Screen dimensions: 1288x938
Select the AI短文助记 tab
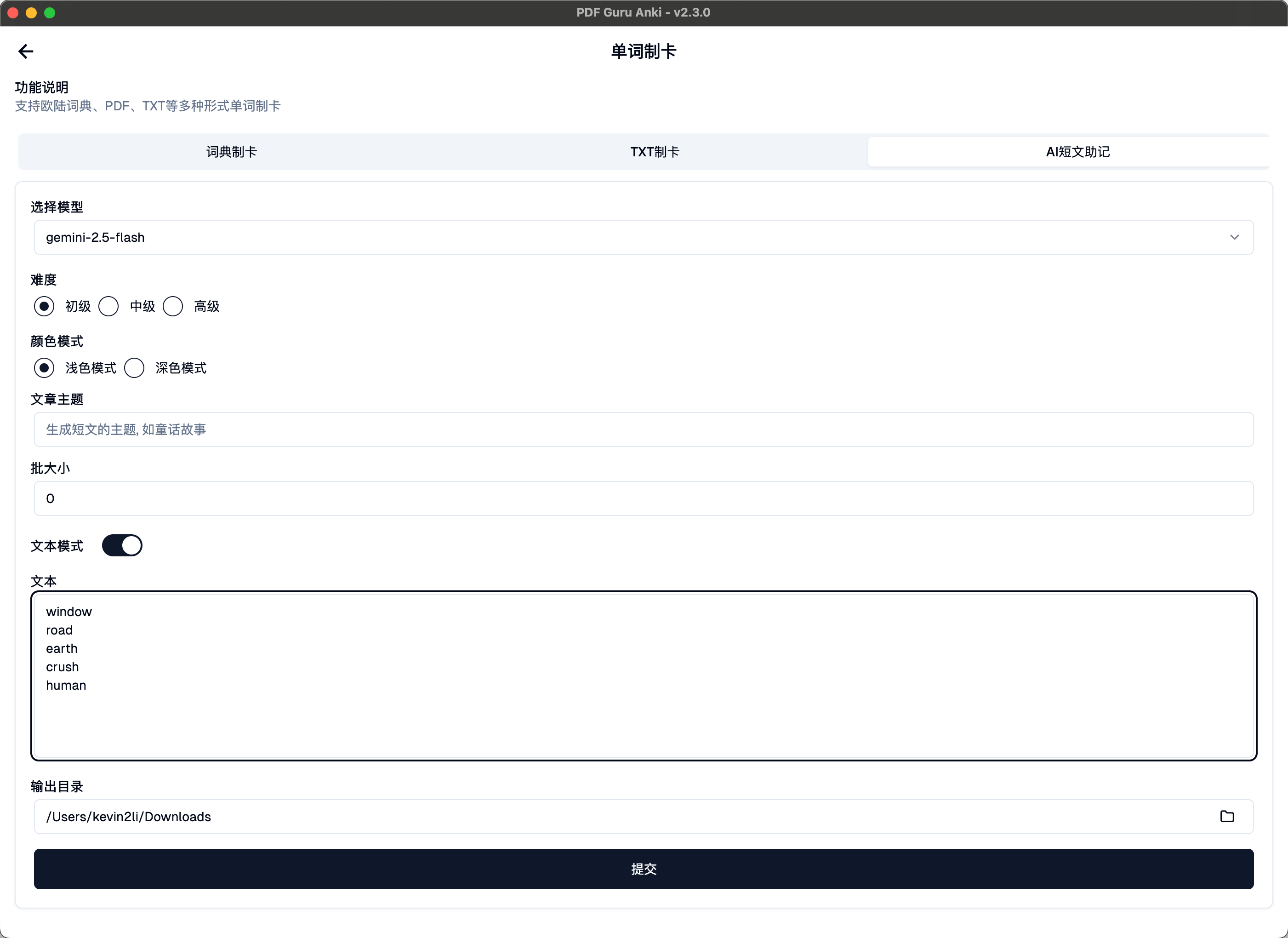coord(1077,152)
